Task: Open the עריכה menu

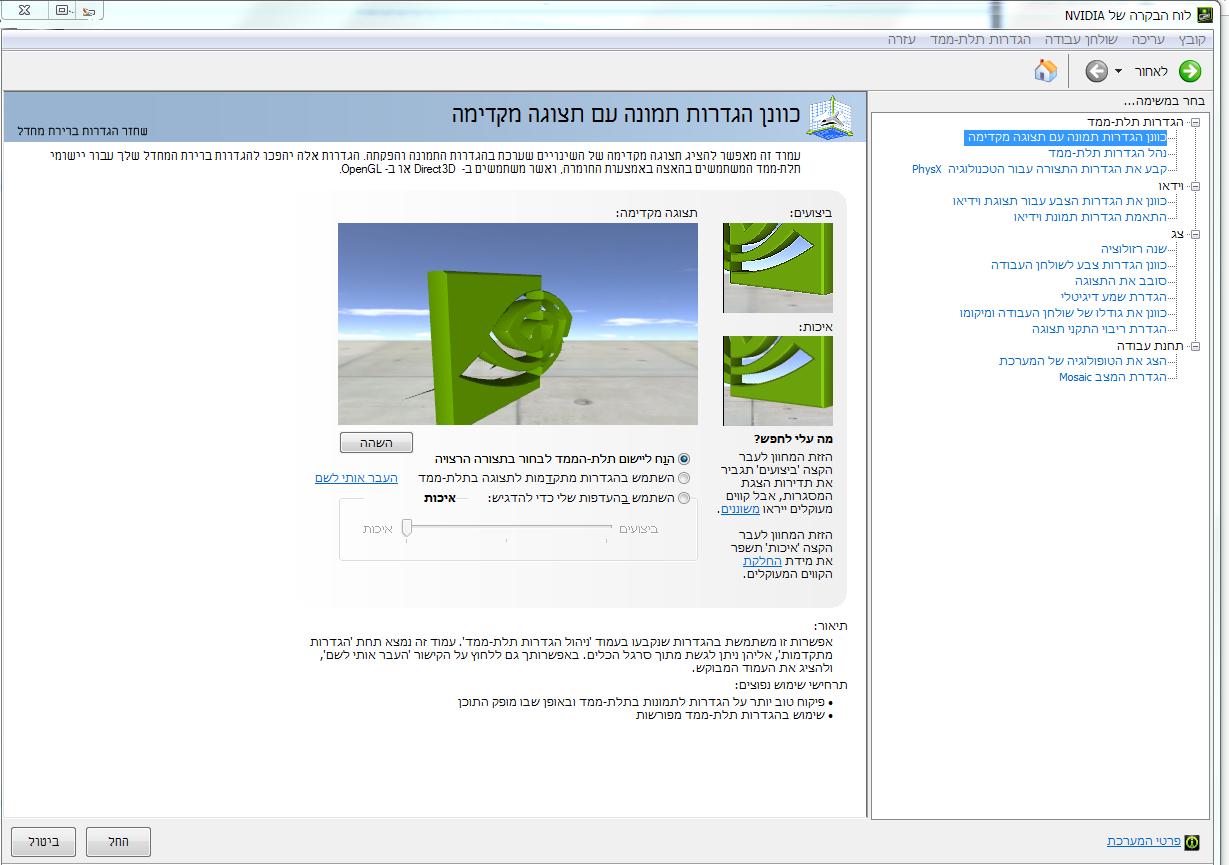Action: (1148, 39)
